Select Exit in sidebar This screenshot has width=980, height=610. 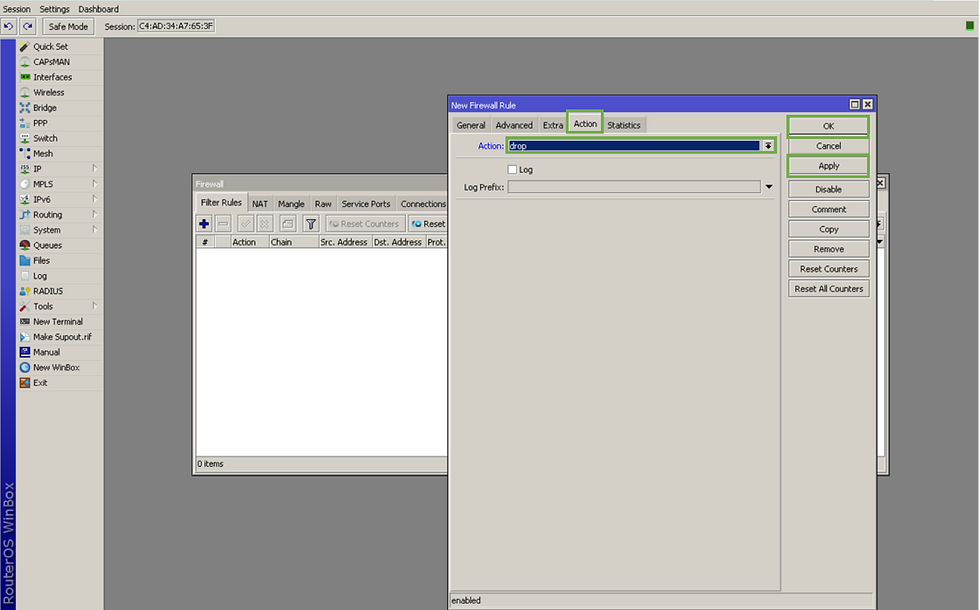click(x=40, y=383)
